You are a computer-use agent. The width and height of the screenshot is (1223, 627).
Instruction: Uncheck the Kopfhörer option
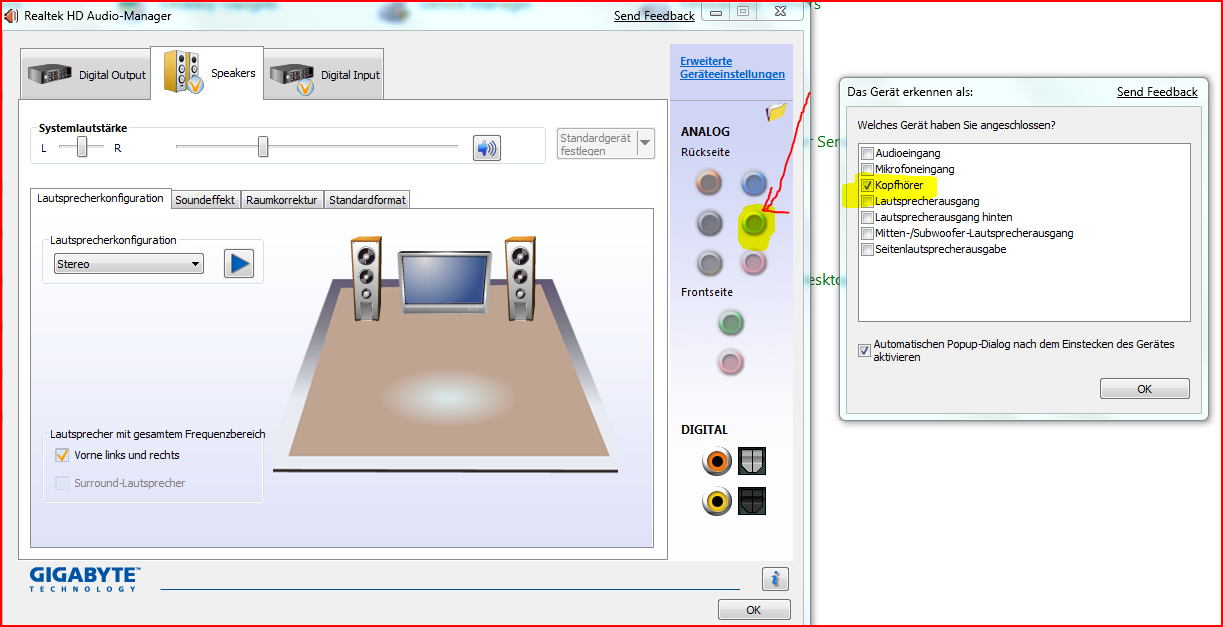click(867, 185)
